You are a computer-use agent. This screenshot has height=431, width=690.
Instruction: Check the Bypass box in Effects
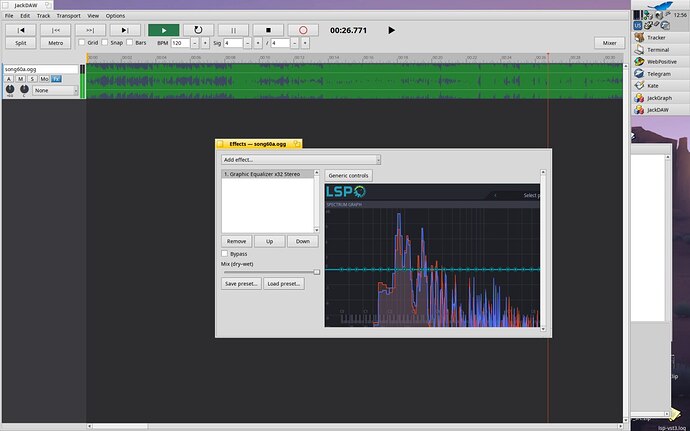224,254
